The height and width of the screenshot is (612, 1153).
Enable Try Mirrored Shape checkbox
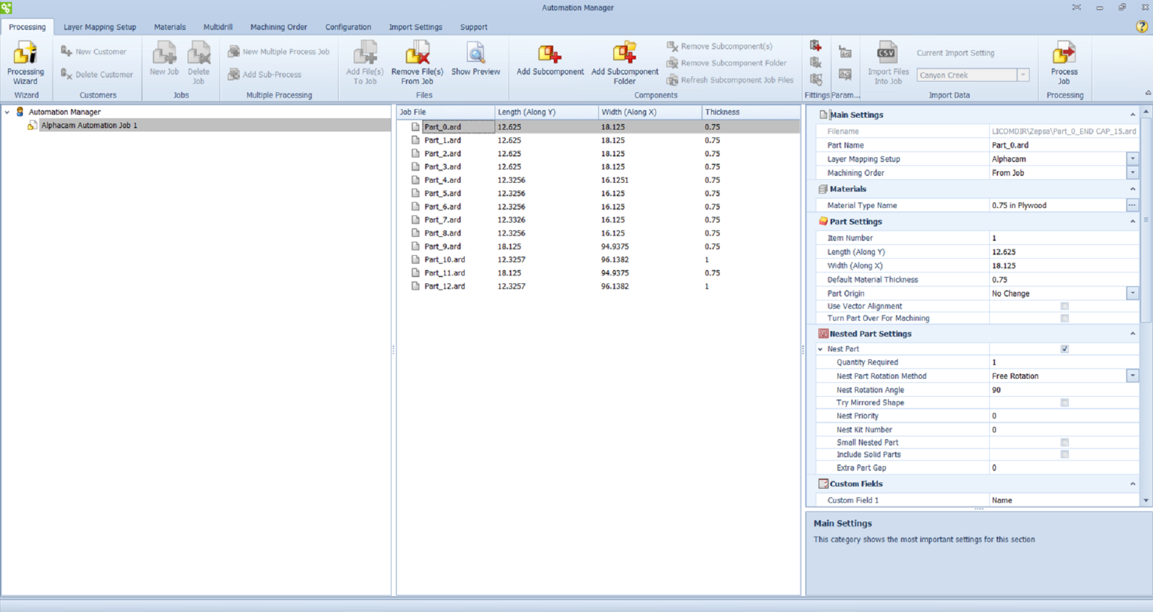(1064, 403)
